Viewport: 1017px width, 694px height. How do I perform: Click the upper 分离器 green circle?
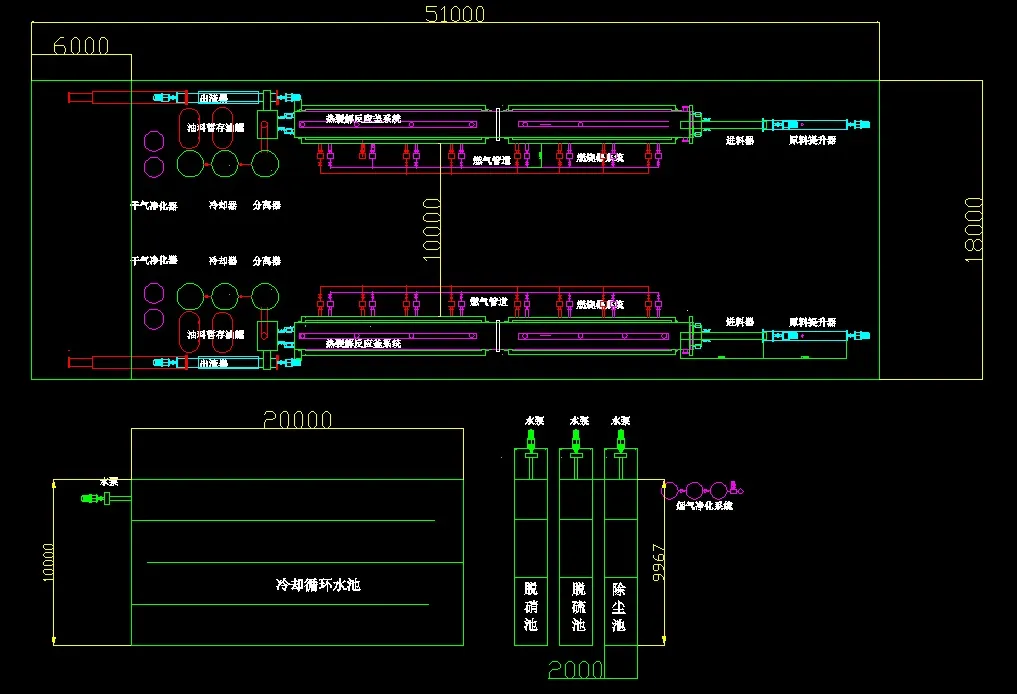pos(265,161)
